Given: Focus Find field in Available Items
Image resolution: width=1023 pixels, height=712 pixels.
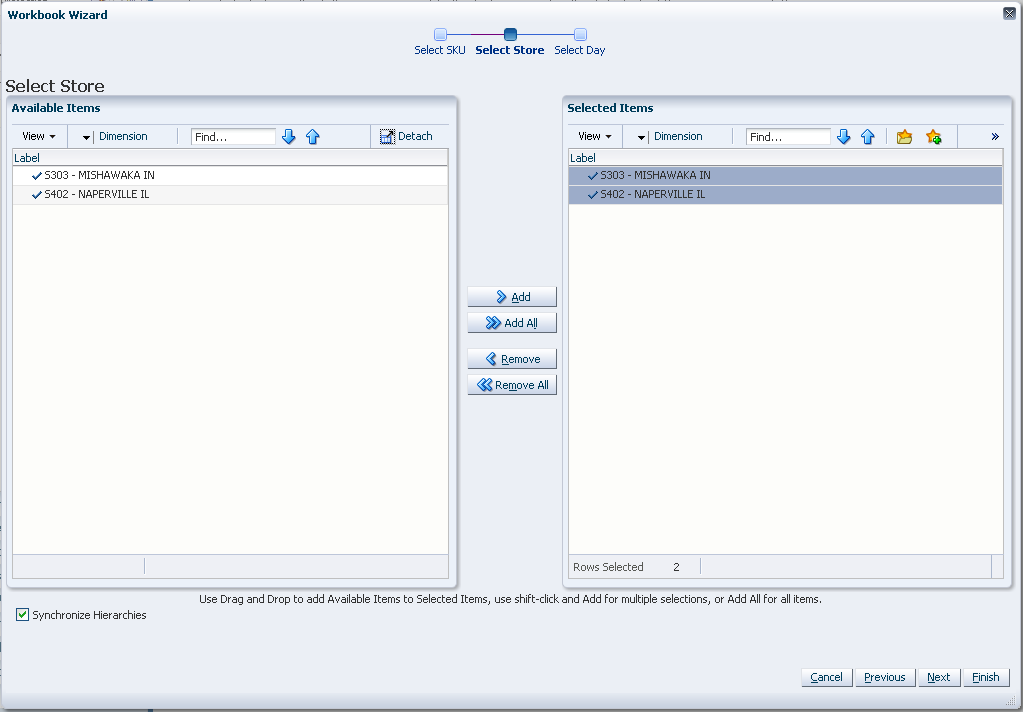Looking at the screenshot, I should pyautogui.click(x=234, y=136).
